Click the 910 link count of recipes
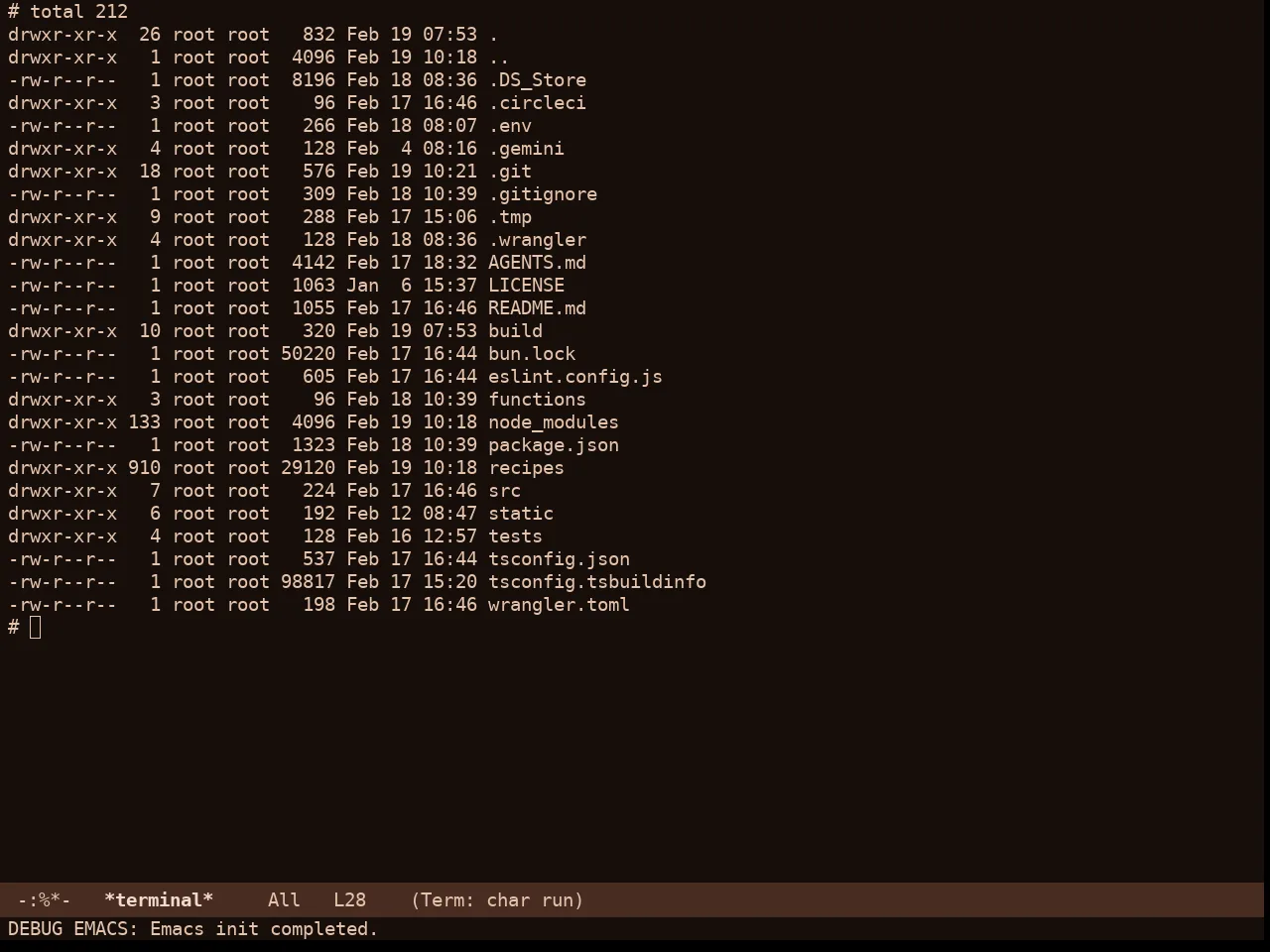The image size is (1270, 952). tap(144, 468)
